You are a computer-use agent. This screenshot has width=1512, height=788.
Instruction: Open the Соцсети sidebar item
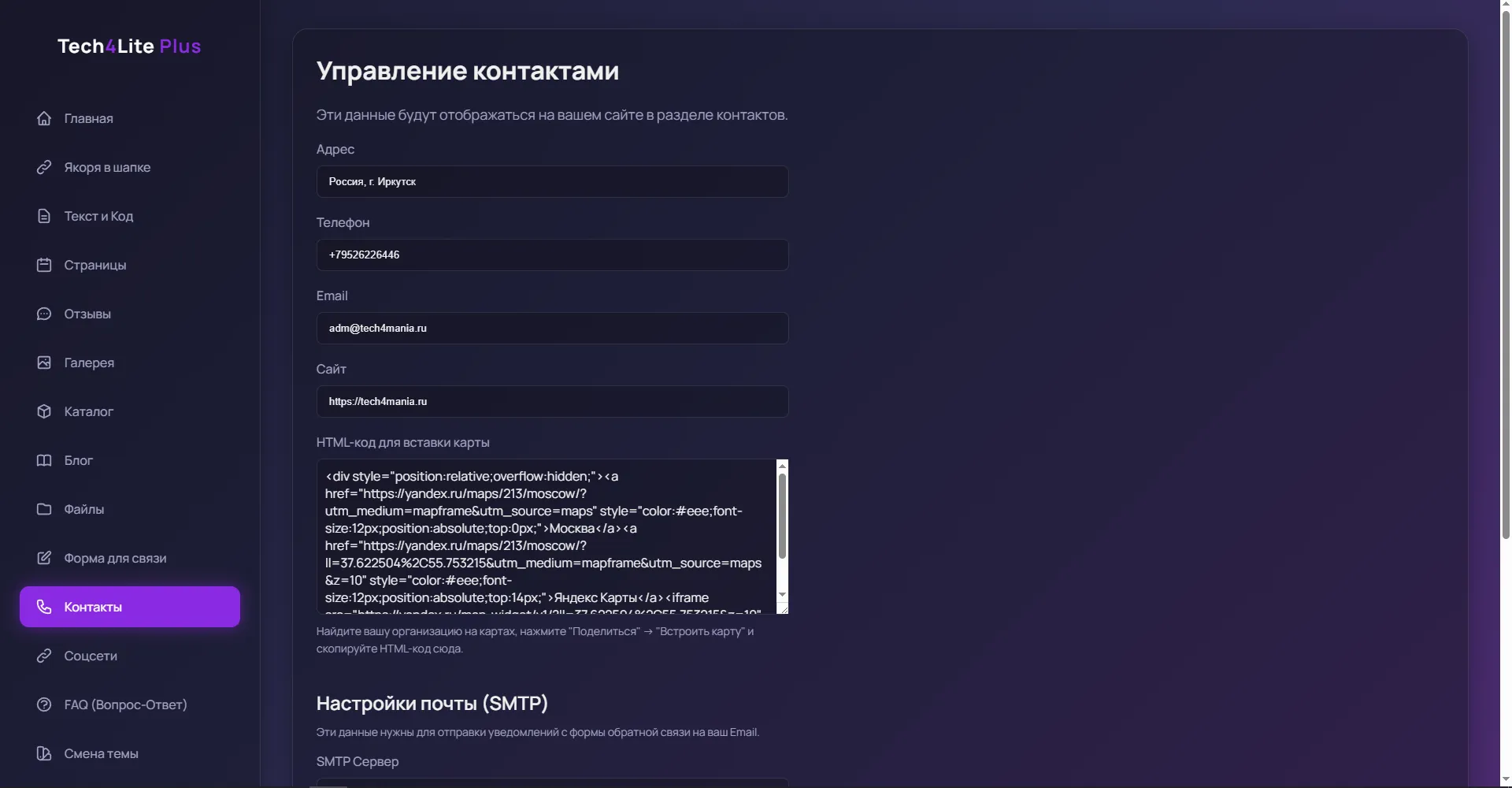pos(91,656)
